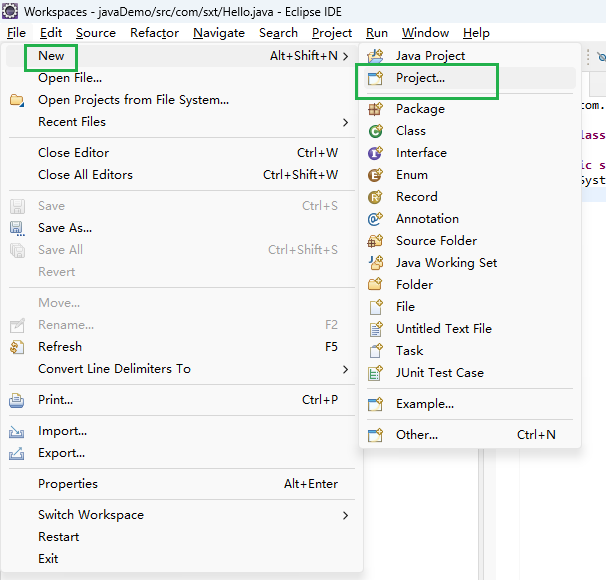Choose Export... menu entry

[x=181, y=453]
